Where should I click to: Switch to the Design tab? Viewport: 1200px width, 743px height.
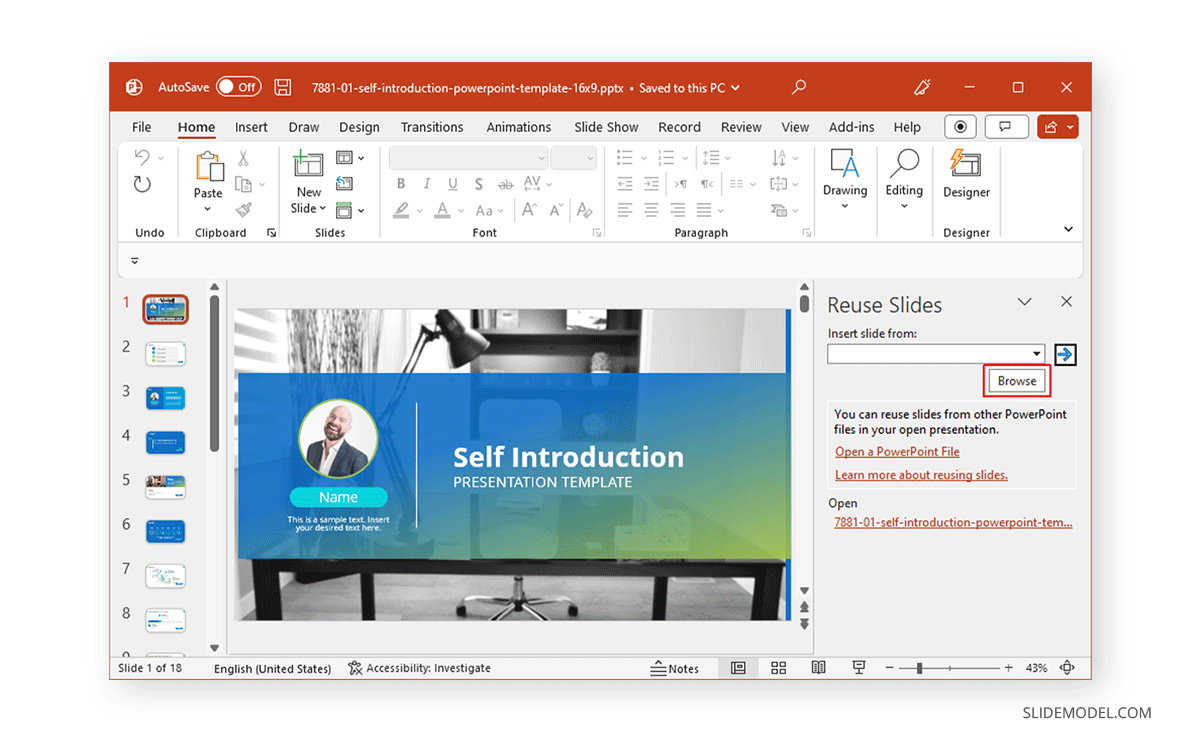click(359, 127)
